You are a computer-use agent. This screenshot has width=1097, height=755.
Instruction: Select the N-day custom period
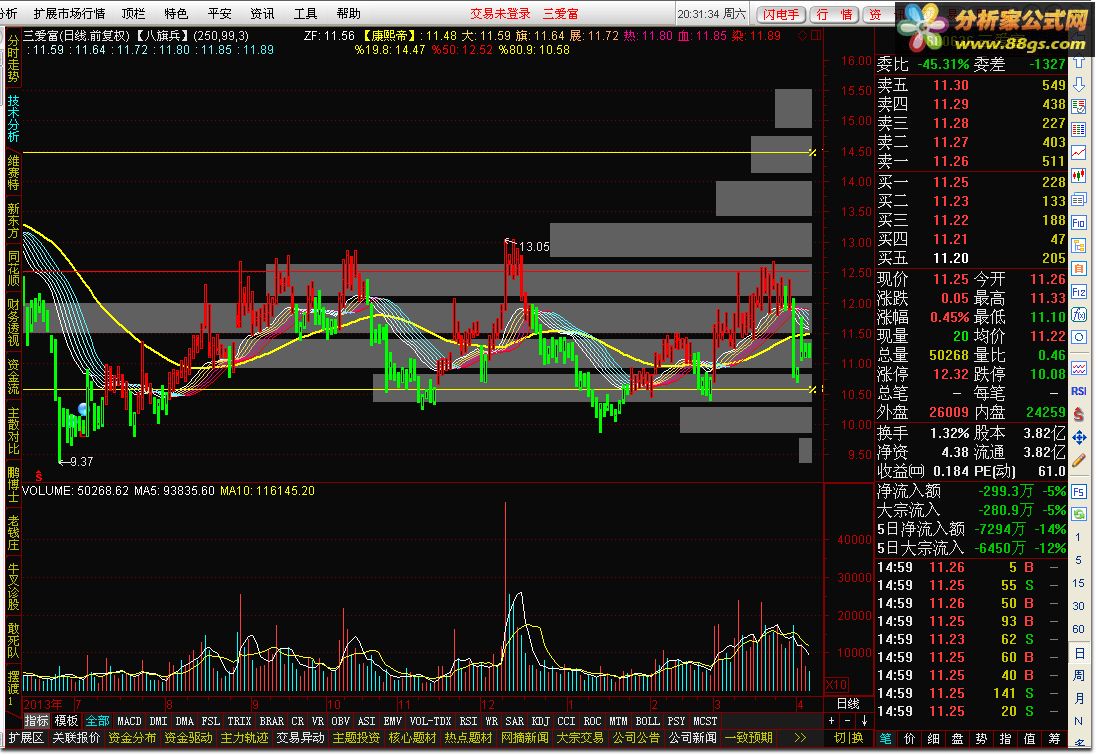pyautogui.click(x=1078, y=721)
